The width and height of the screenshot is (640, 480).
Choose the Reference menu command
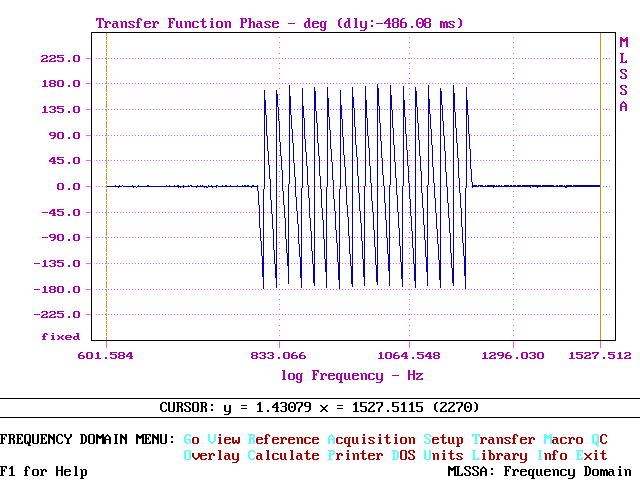284,440
